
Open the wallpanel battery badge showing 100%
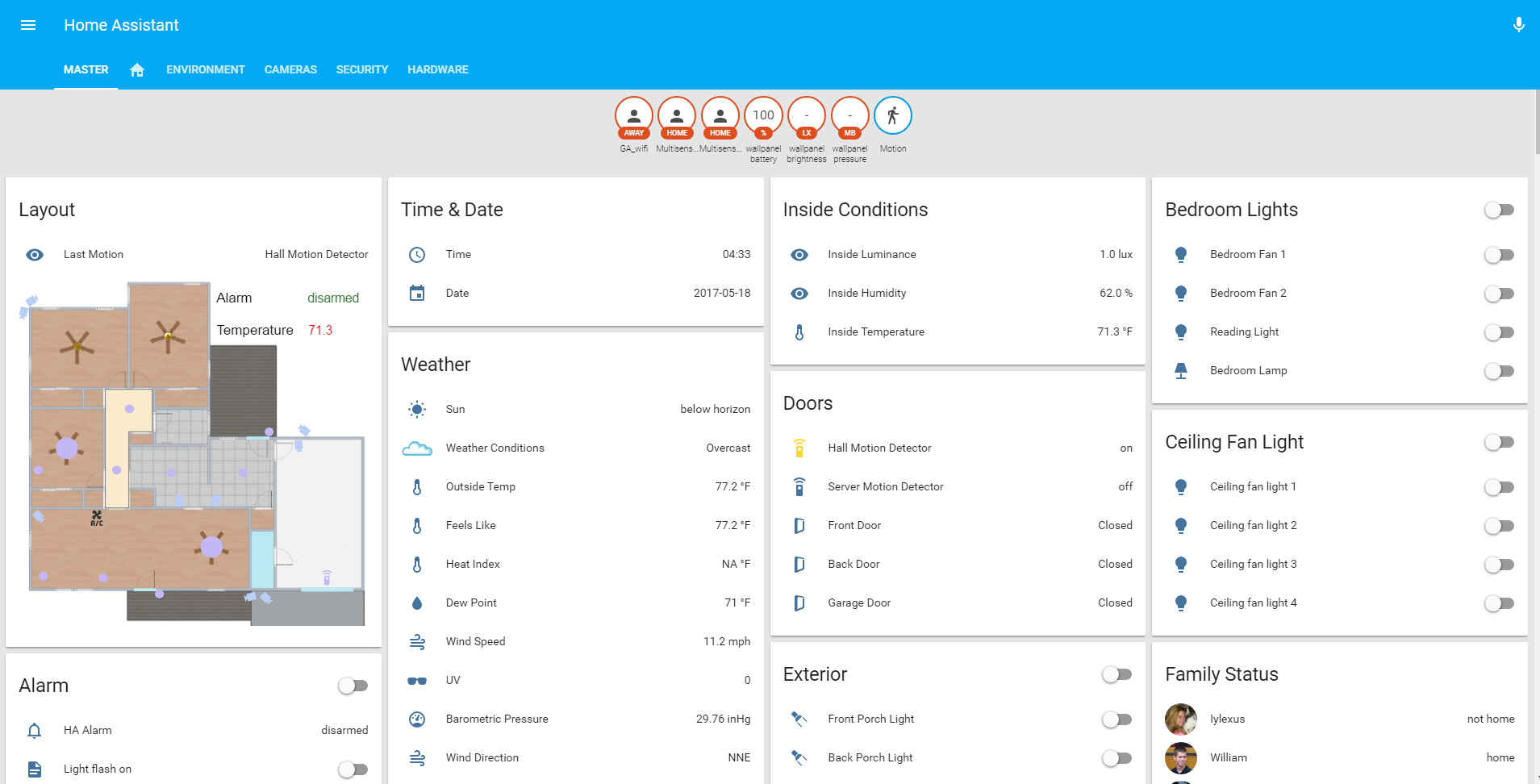pyautogui.click(x=763, y=115)
